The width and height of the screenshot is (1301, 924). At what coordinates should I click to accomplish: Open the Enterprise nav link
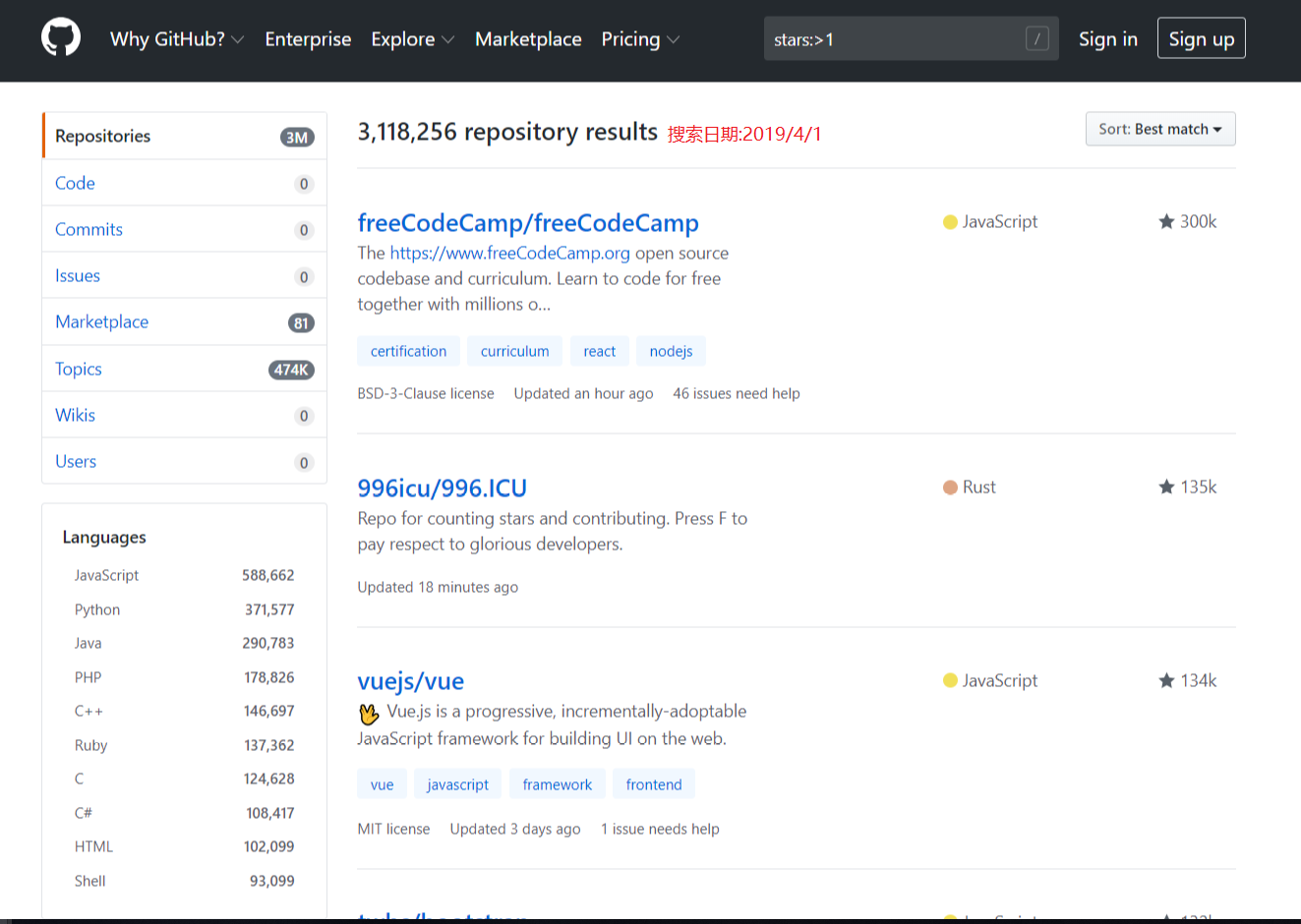[x=308, y=39]
